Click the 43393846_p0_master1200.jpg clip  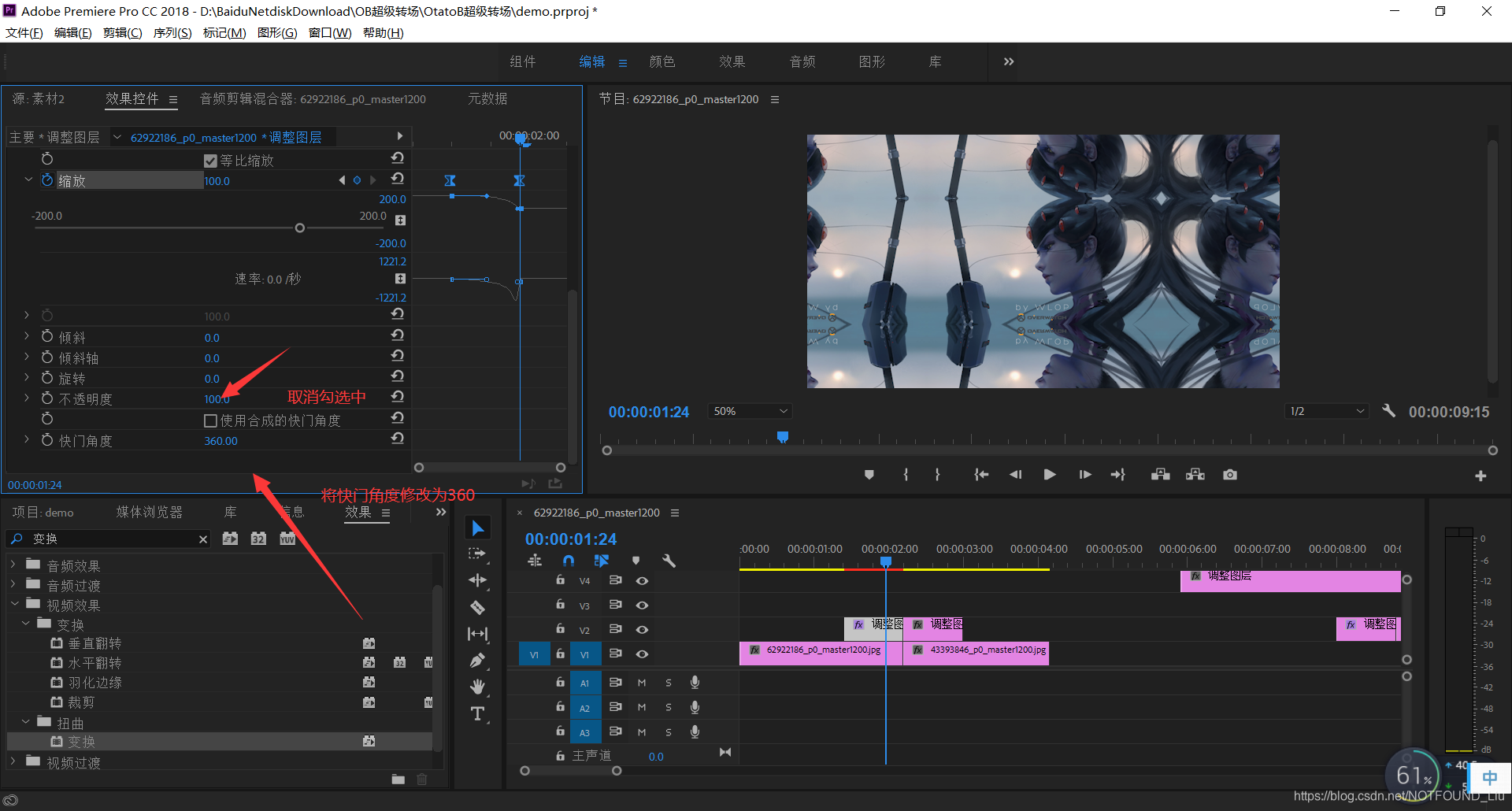976,653
